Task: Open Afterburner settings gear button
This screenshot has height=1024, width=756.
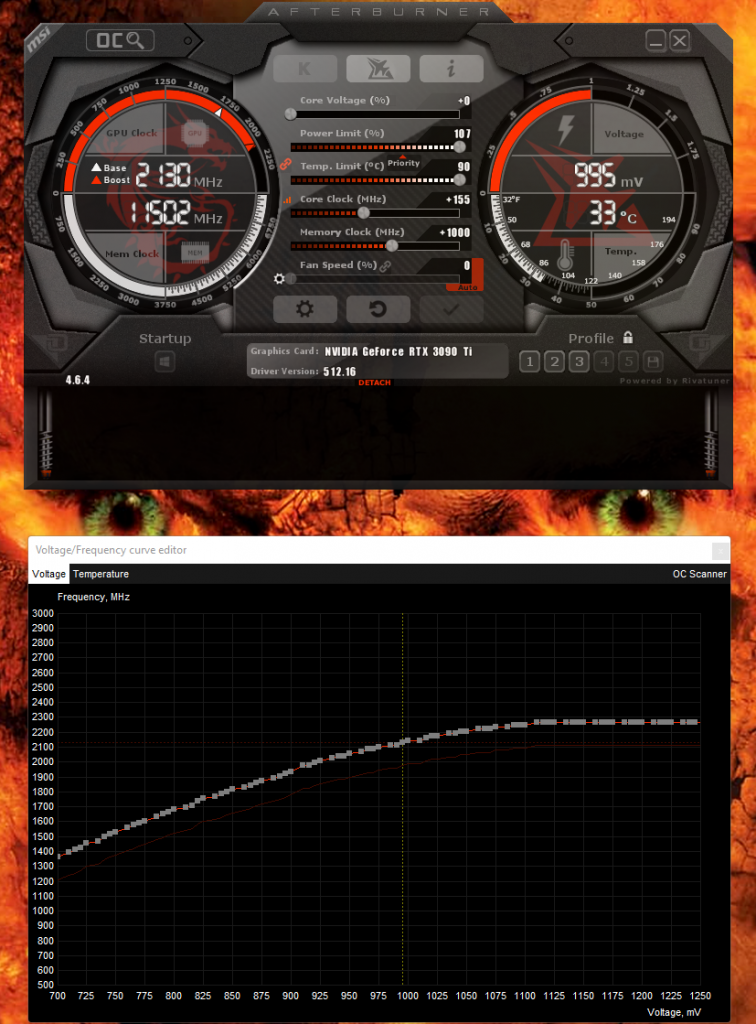Action: 305,309
